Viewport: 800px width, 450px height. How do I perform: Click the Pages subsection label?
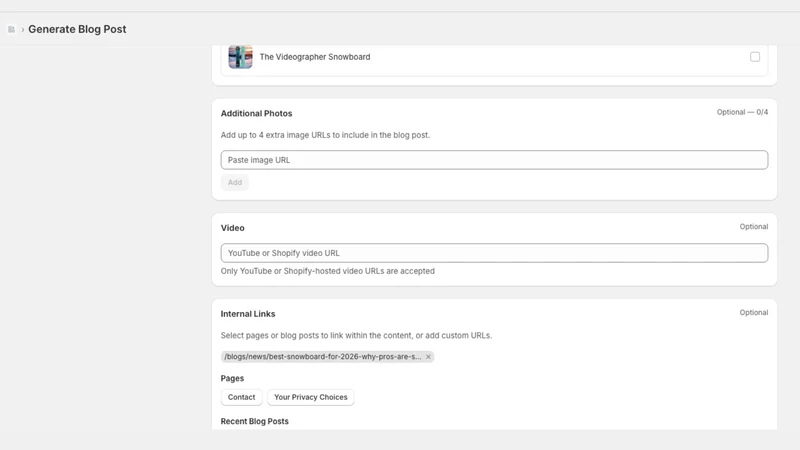[x=232, y=378]
